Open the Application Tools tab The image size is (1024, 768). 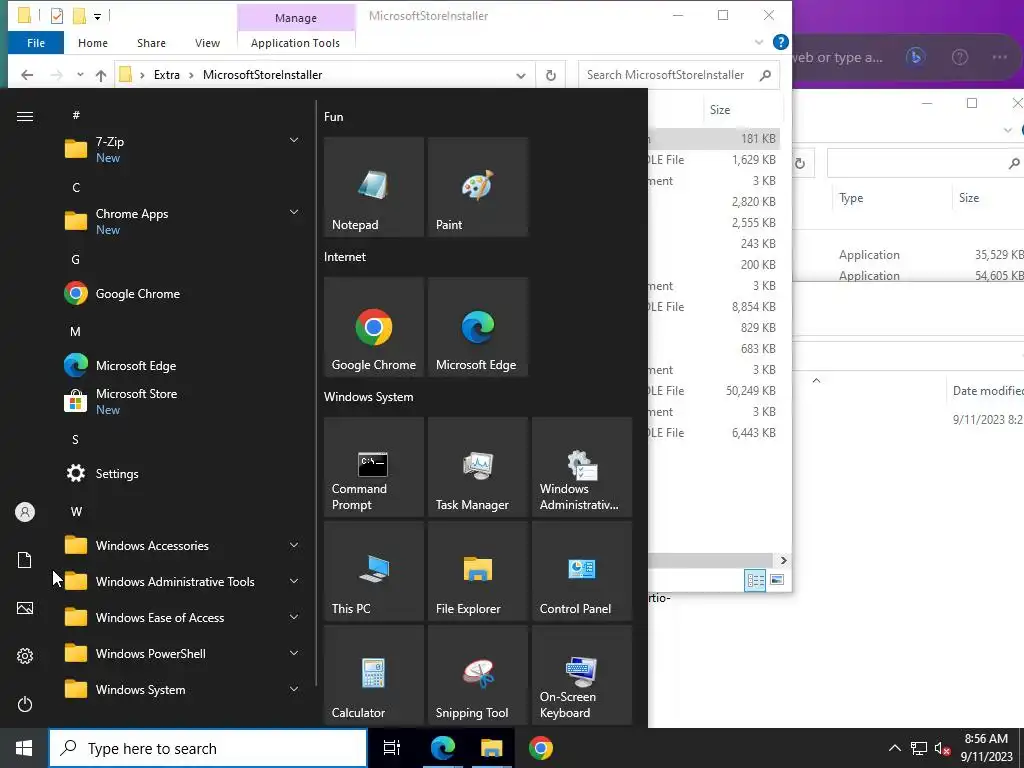pos(295,43)
